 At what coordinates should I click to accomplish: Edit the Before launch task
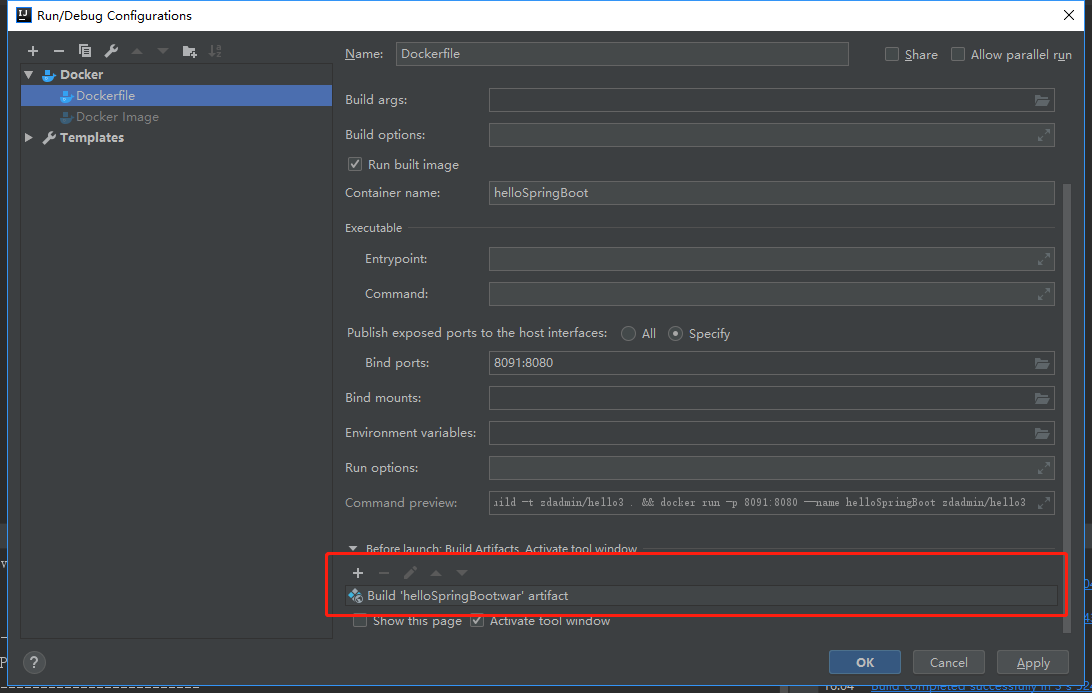[x=410, y=573]
